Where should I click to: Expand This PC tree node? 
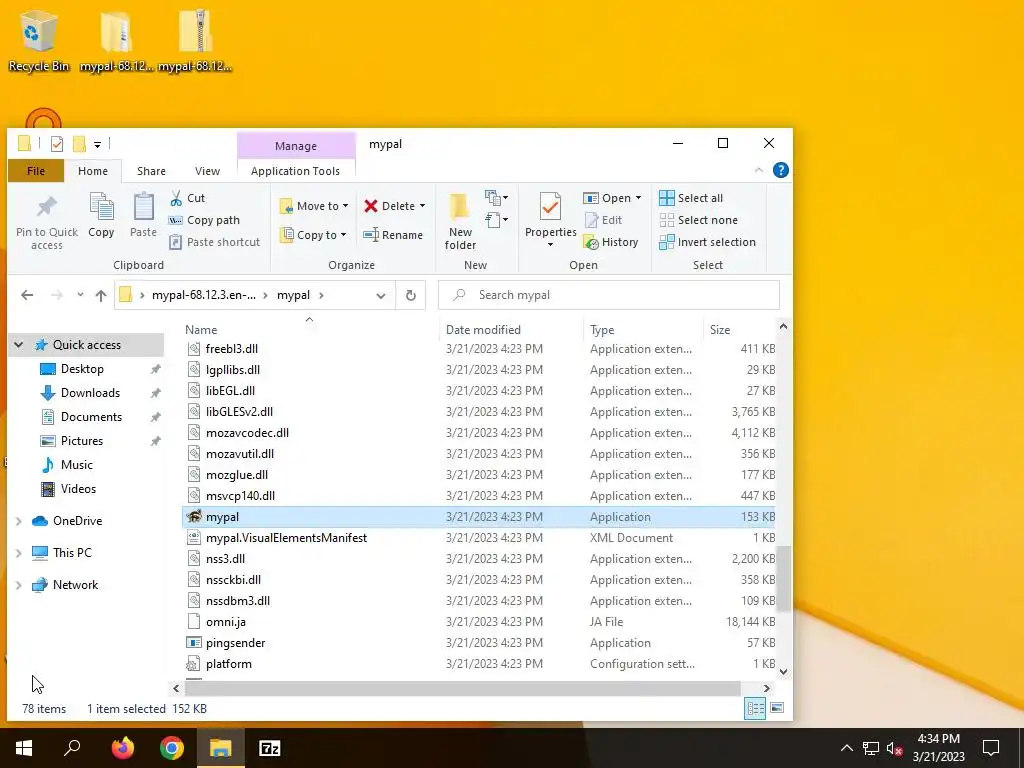click(x=19, y=553)
